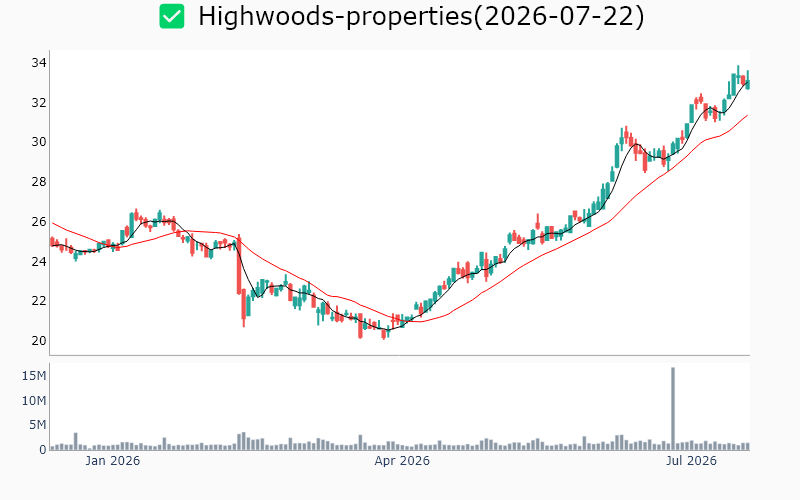The height and width of the screenshot is (500, 800).
Task: Click the long red candlestick in February drop
Action: click(238, 264)
